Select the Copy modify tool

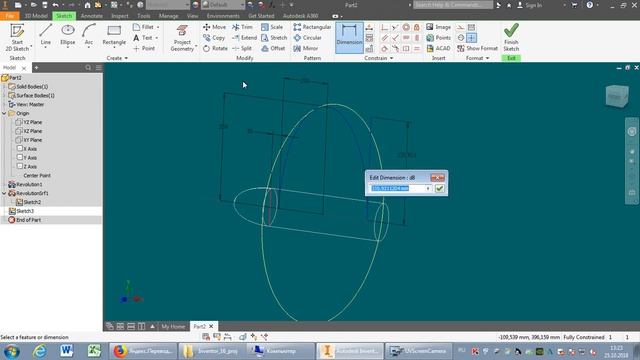214,38
